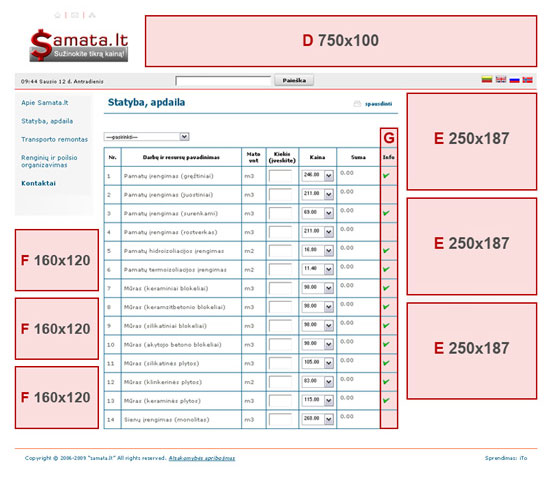Open info checkmark for Pamatų hidroizoliacijos įrengimas
Screen dimensions: 550x487
(x=386, y=251)
